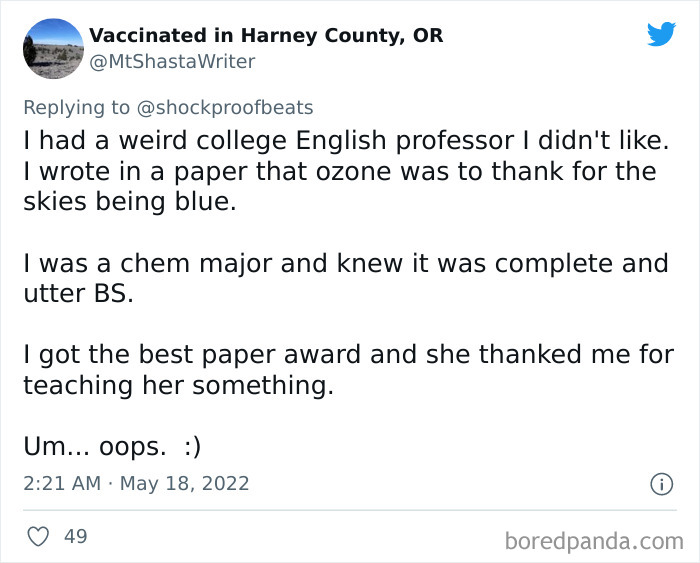Click the Twitter bird logo
The height and width of the screenshot is (563, 700).
coord(661,35)
